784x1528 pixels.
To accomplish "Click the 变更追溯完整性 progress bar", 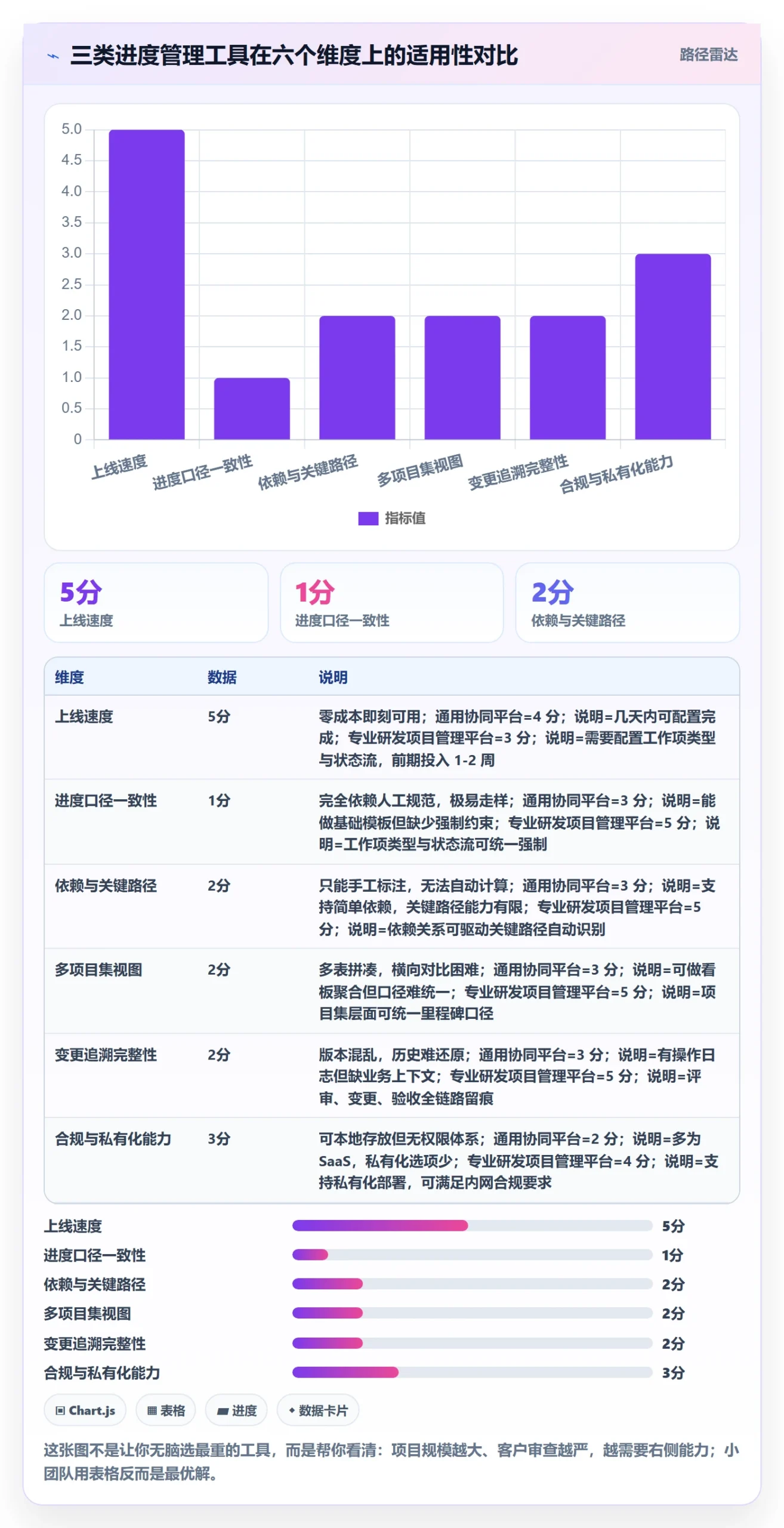I will (x=472, y=1343).
